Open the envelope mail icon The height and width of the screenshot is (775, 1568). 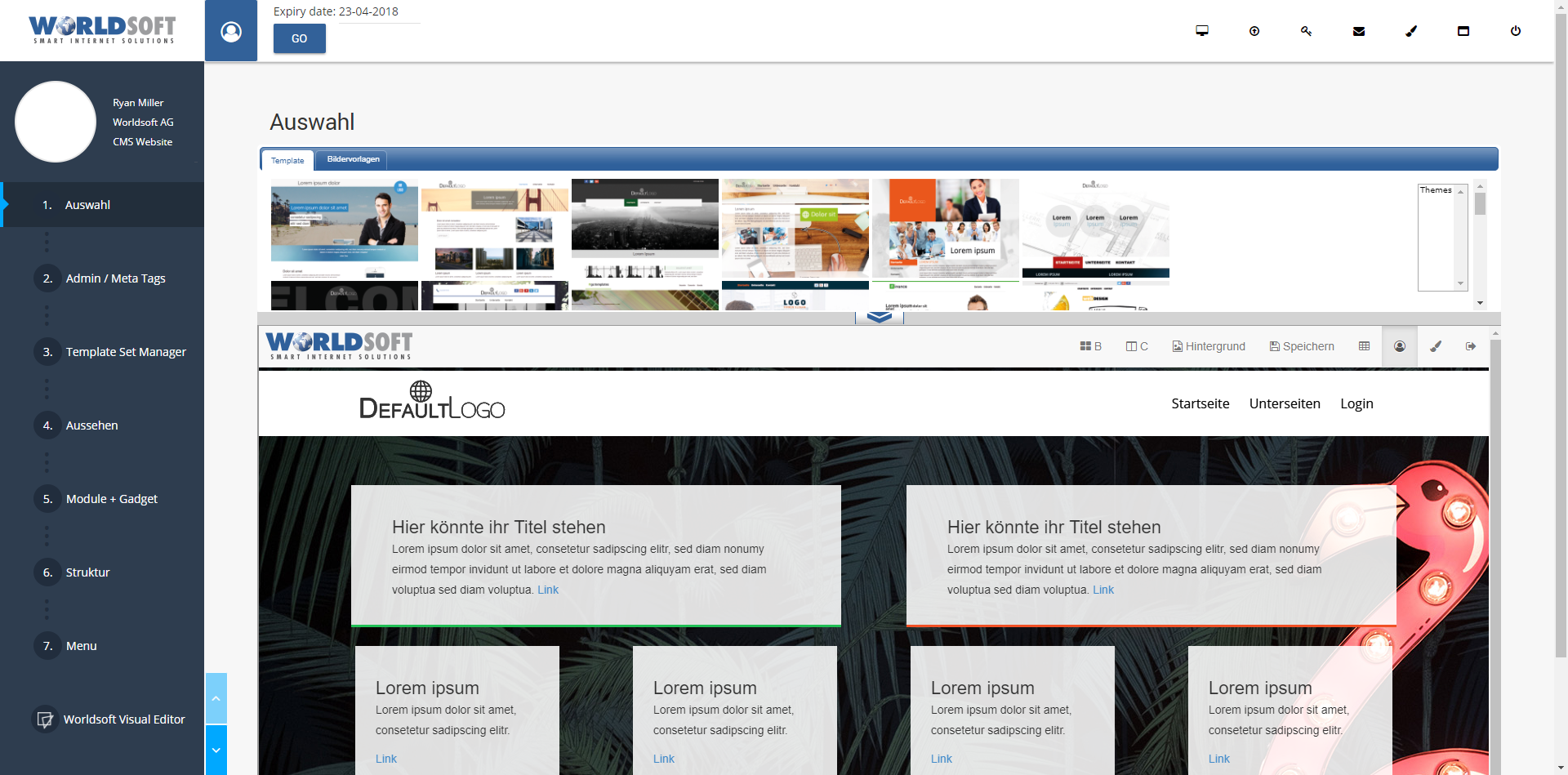[1359, 31]
